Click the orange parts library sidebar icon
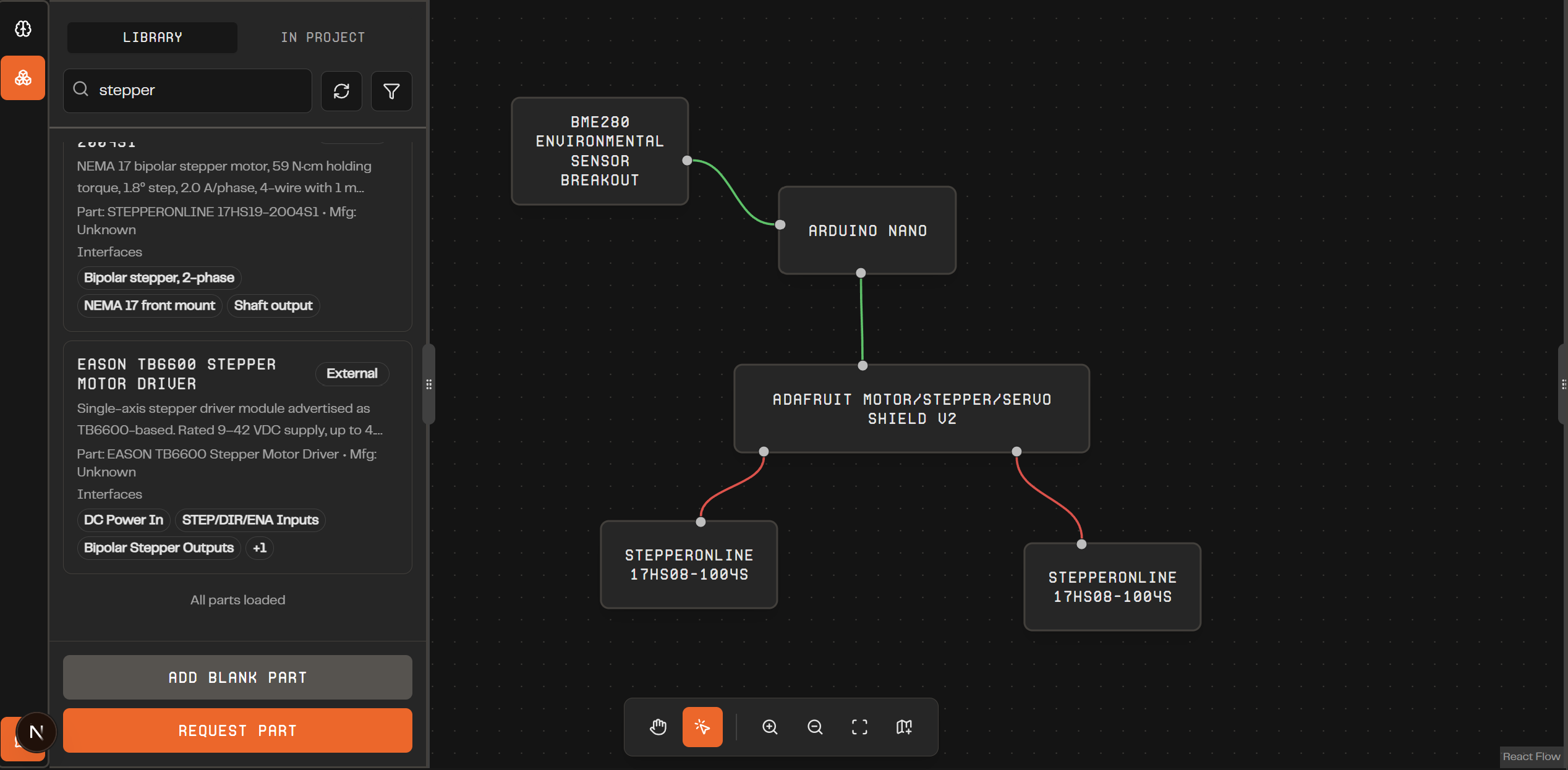Viewport: 1568px width, 770px height. [23, 78]
